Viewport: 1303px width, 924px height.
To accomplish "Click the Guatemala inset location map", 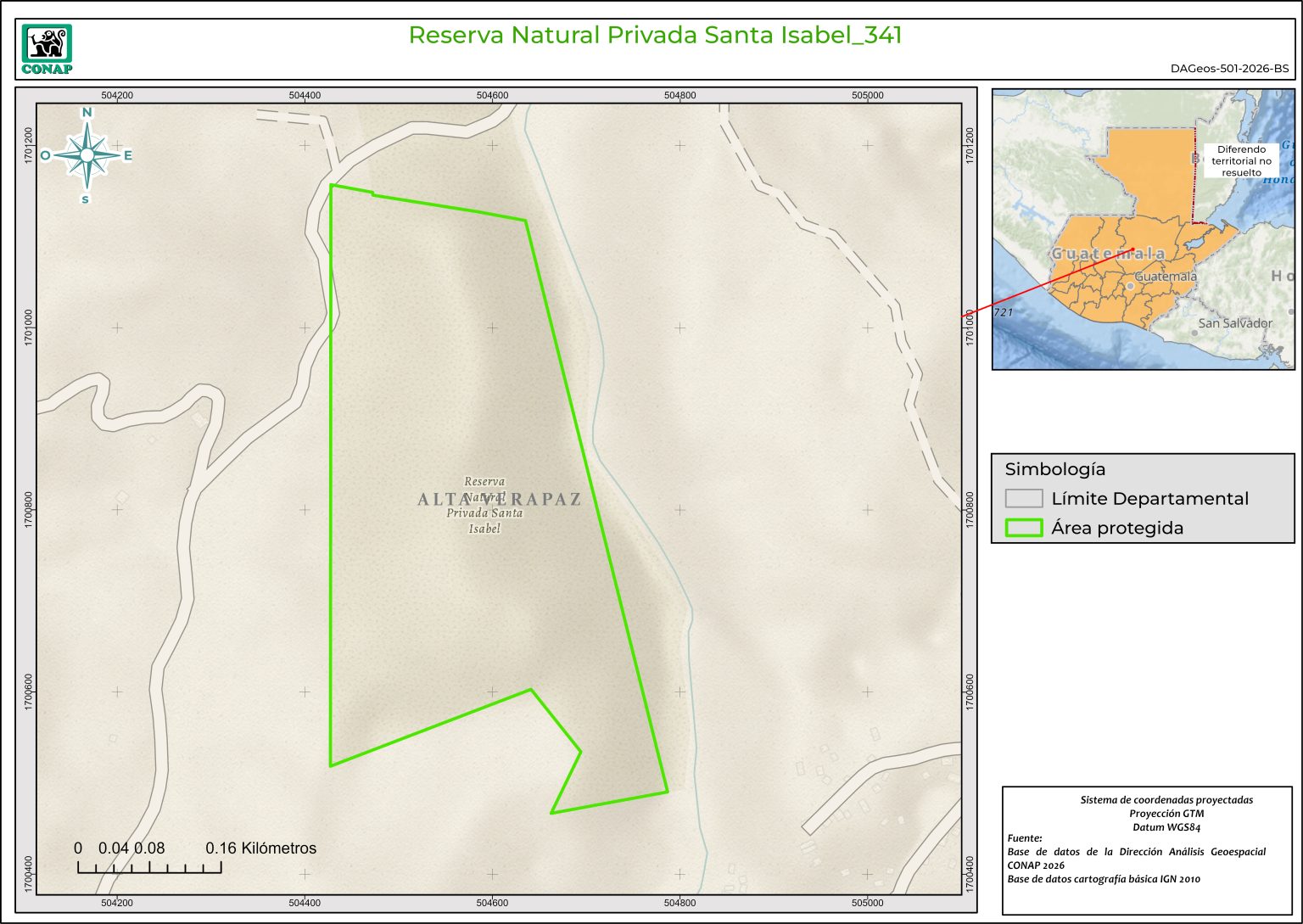I will pyautogui.click(x=1143, y=229).
